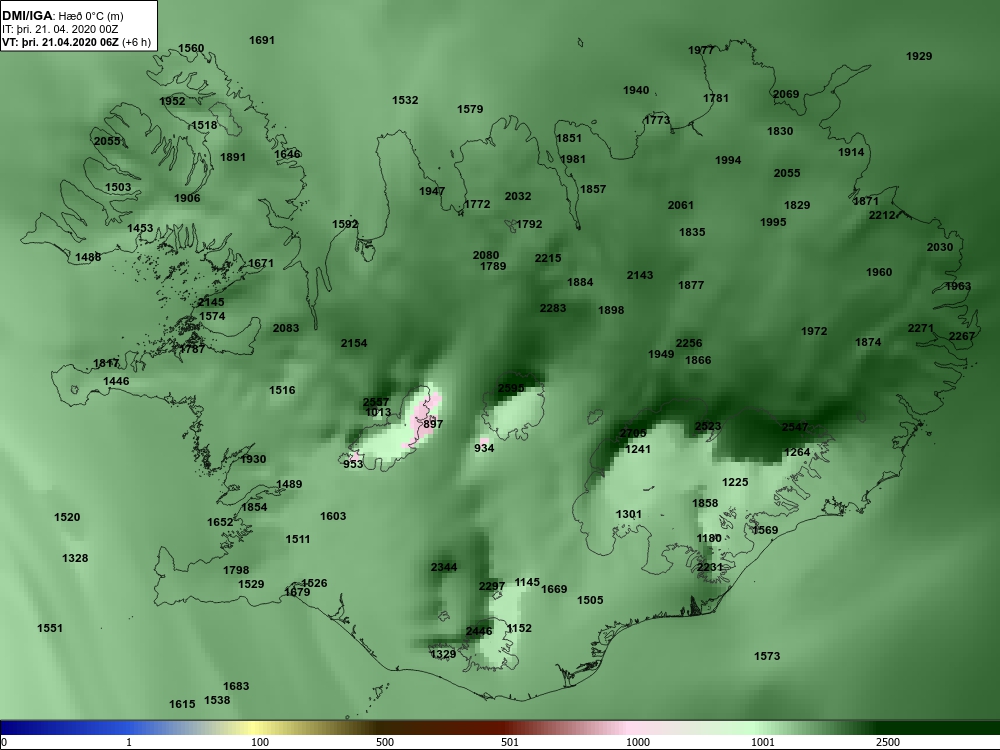Click the 2083 value on the map

click(x=286, y=328)
